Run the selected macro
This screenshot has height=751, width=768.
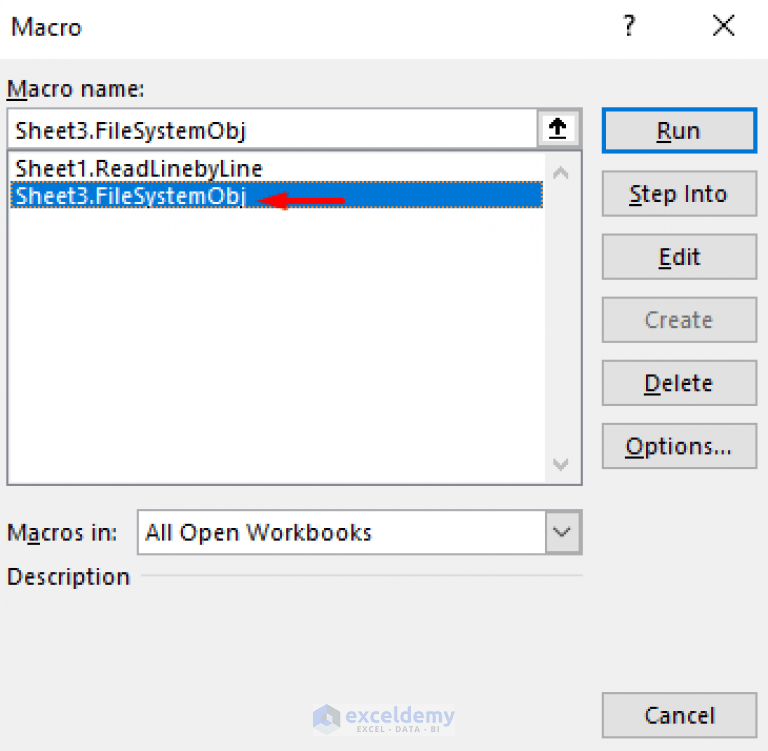click(x=679, y=131)
